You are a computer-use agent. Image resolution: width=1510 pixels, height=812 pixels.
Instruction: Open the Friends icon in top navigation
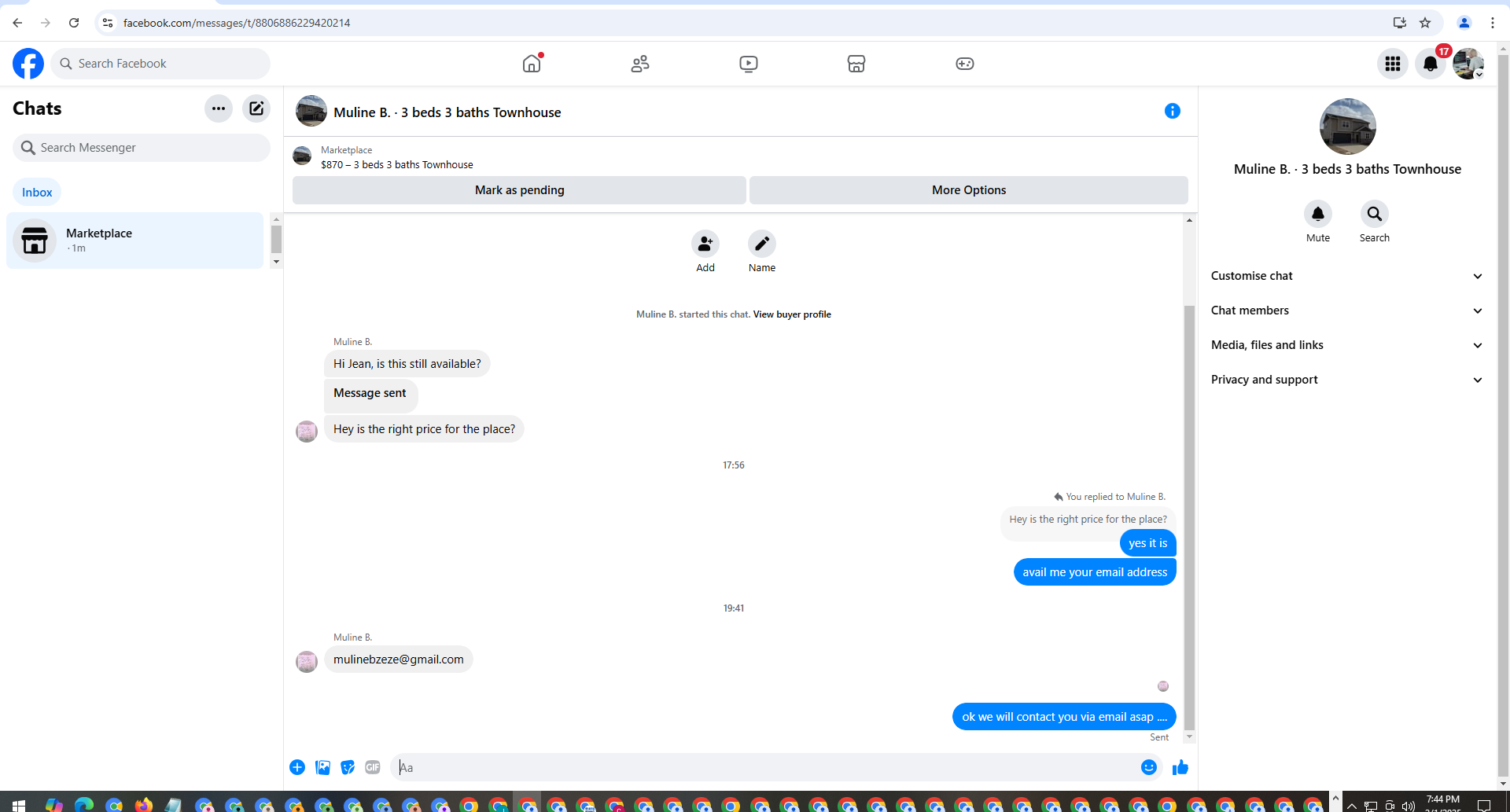click(x=640, y=64)
